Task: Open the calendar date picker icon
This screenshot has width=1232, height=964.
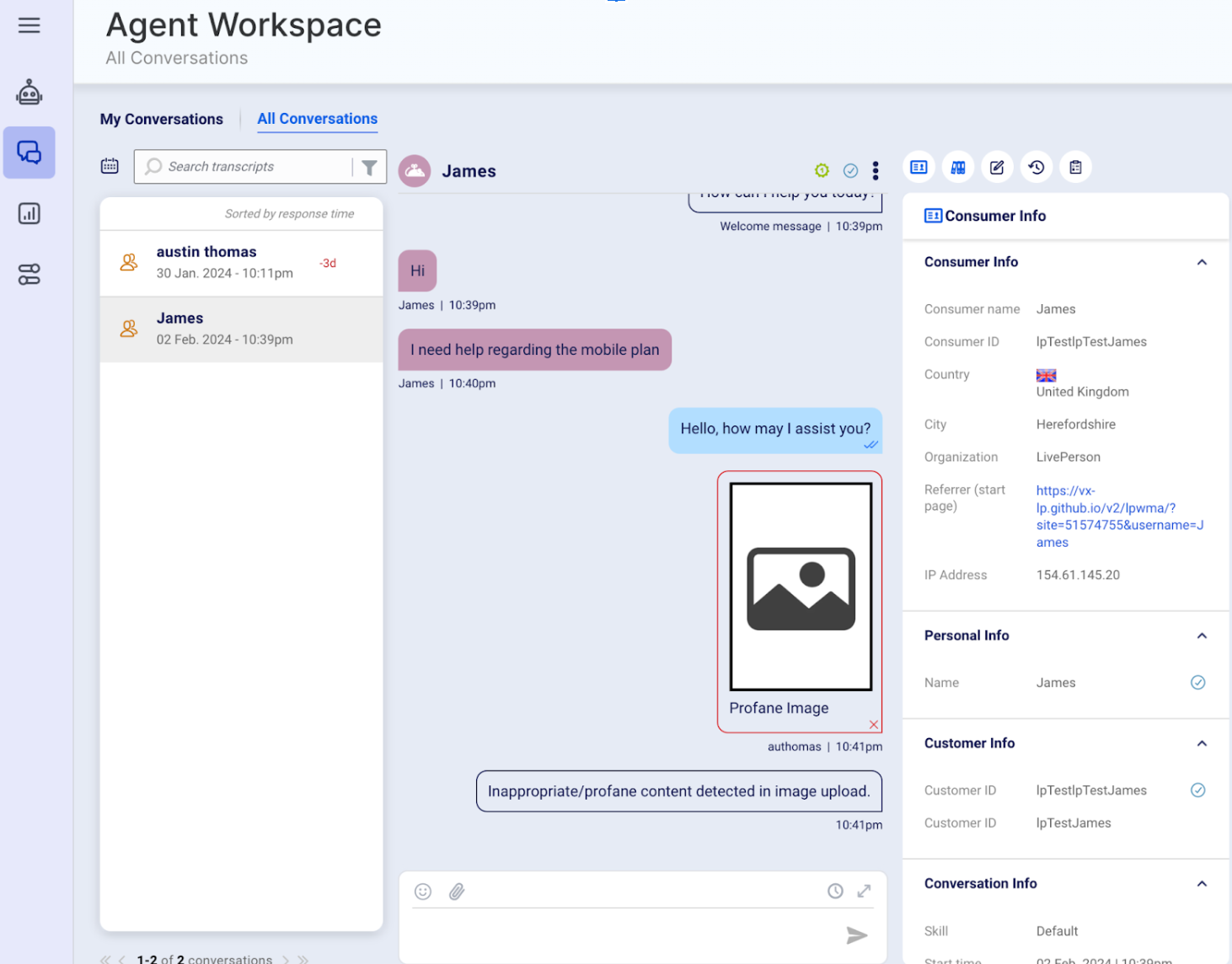Action: point(110,166)
